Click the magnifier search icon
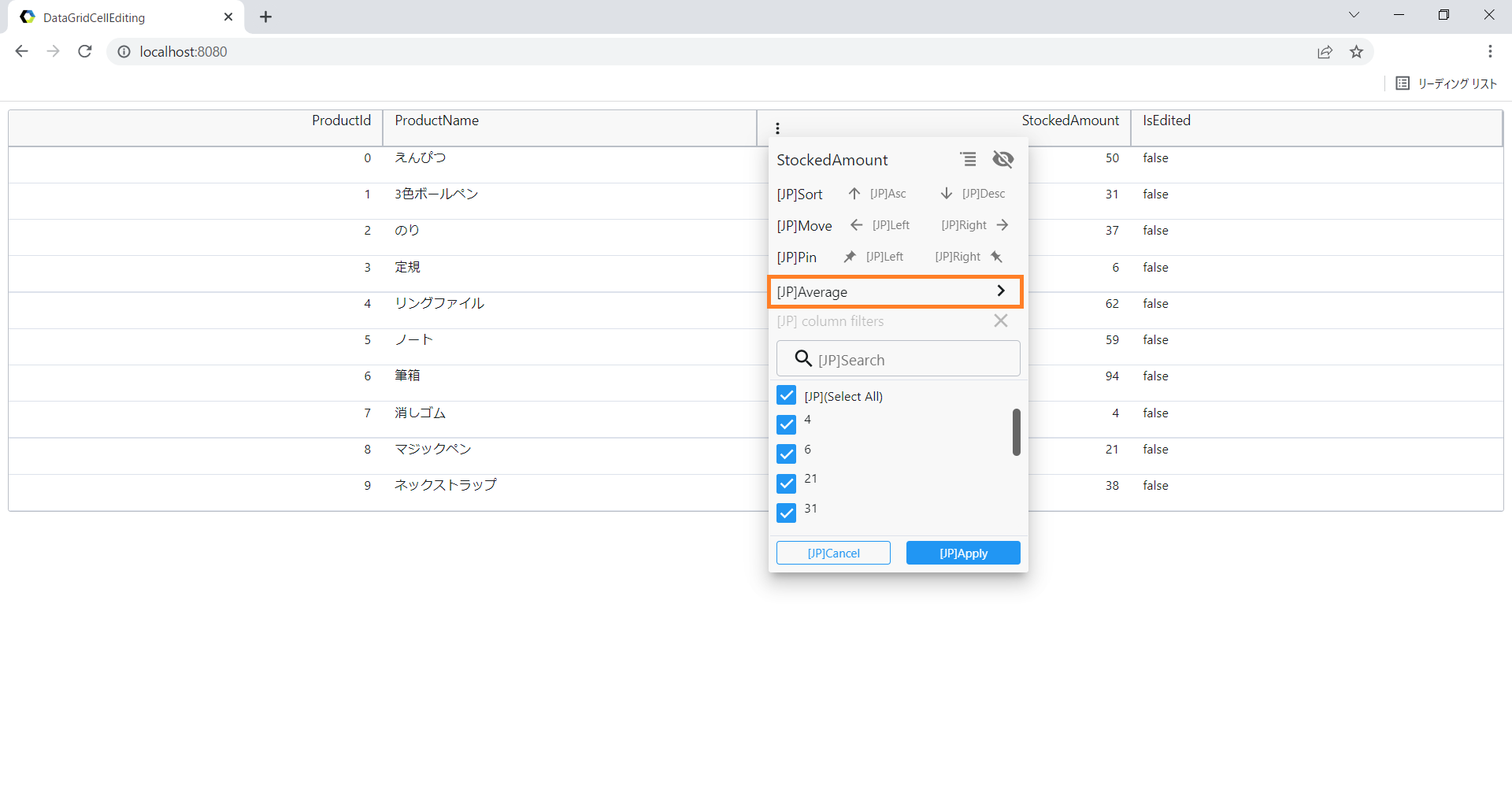Screen dimensions: 1512x811 click(x=803, y=359)
